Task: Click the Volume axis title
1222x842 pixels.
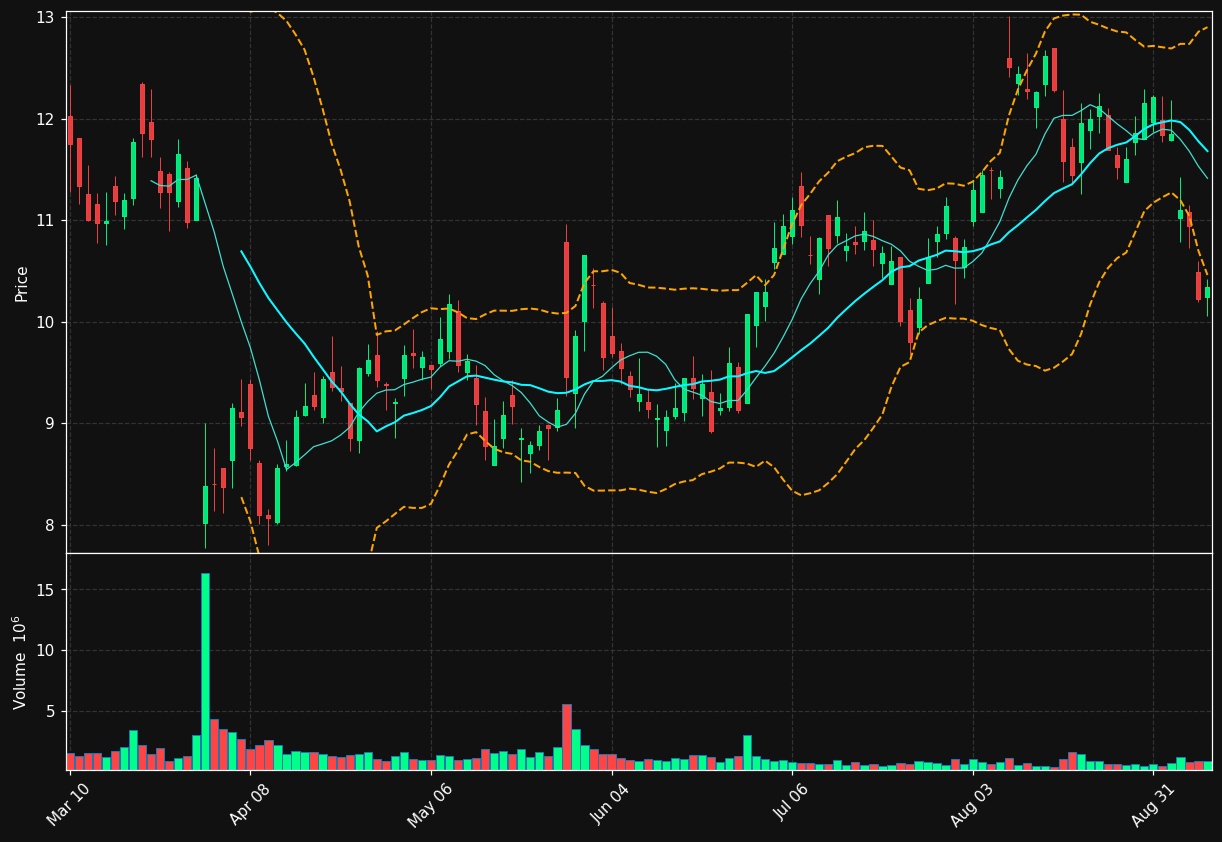Action: 20,662
